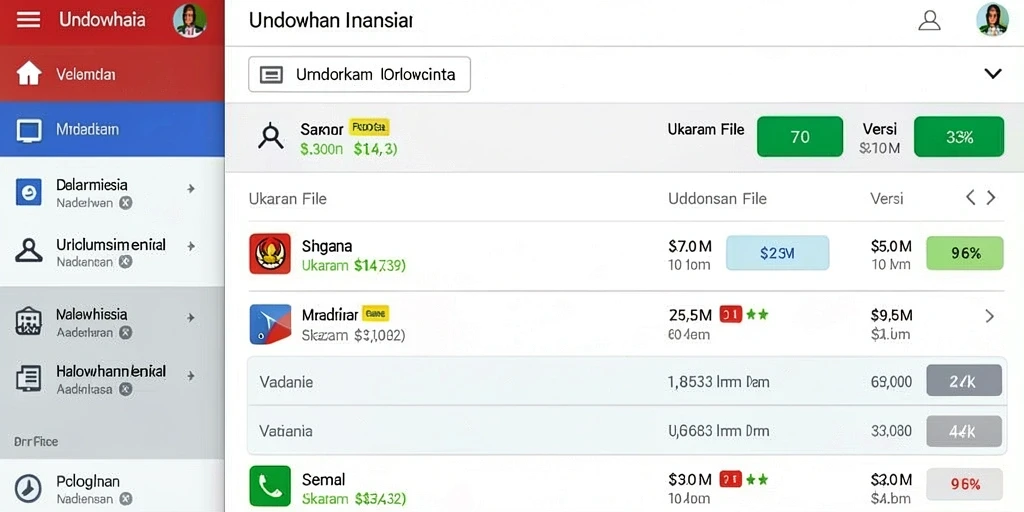1024x512 pixels.
Task: Remove the Nadehwan tag under Delarmiesia
Action: [125, 203]
